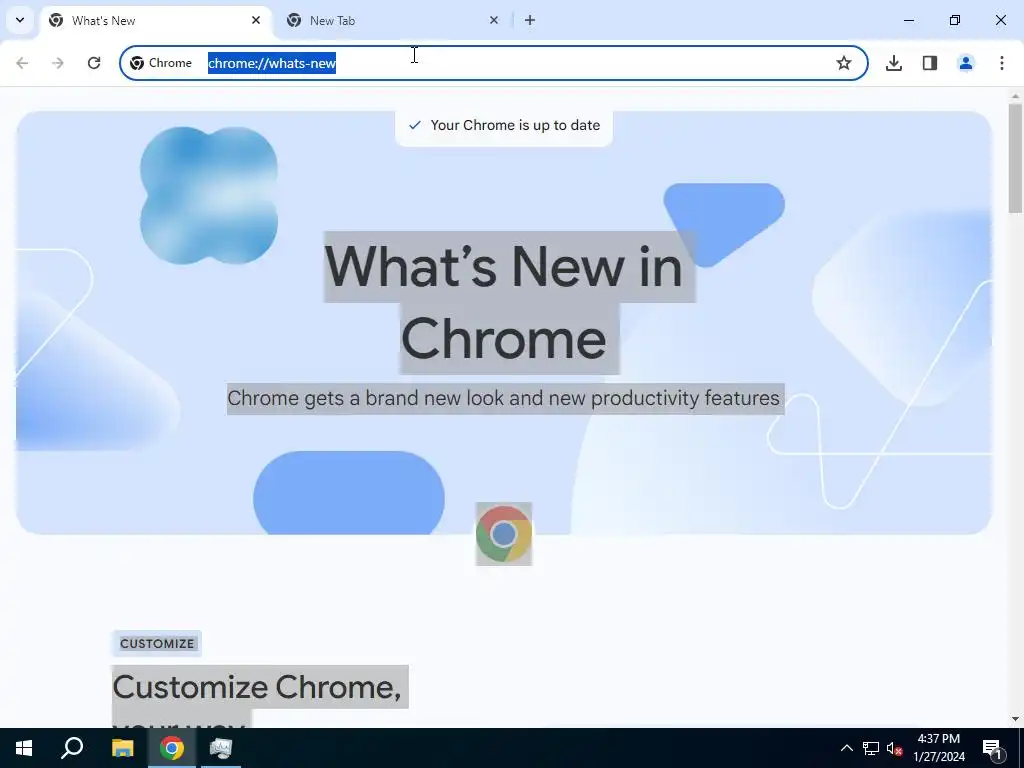This screenshot has height=768, width=1024.
Task: Click the vertical scrollbar thumb
Action: 1015,158
